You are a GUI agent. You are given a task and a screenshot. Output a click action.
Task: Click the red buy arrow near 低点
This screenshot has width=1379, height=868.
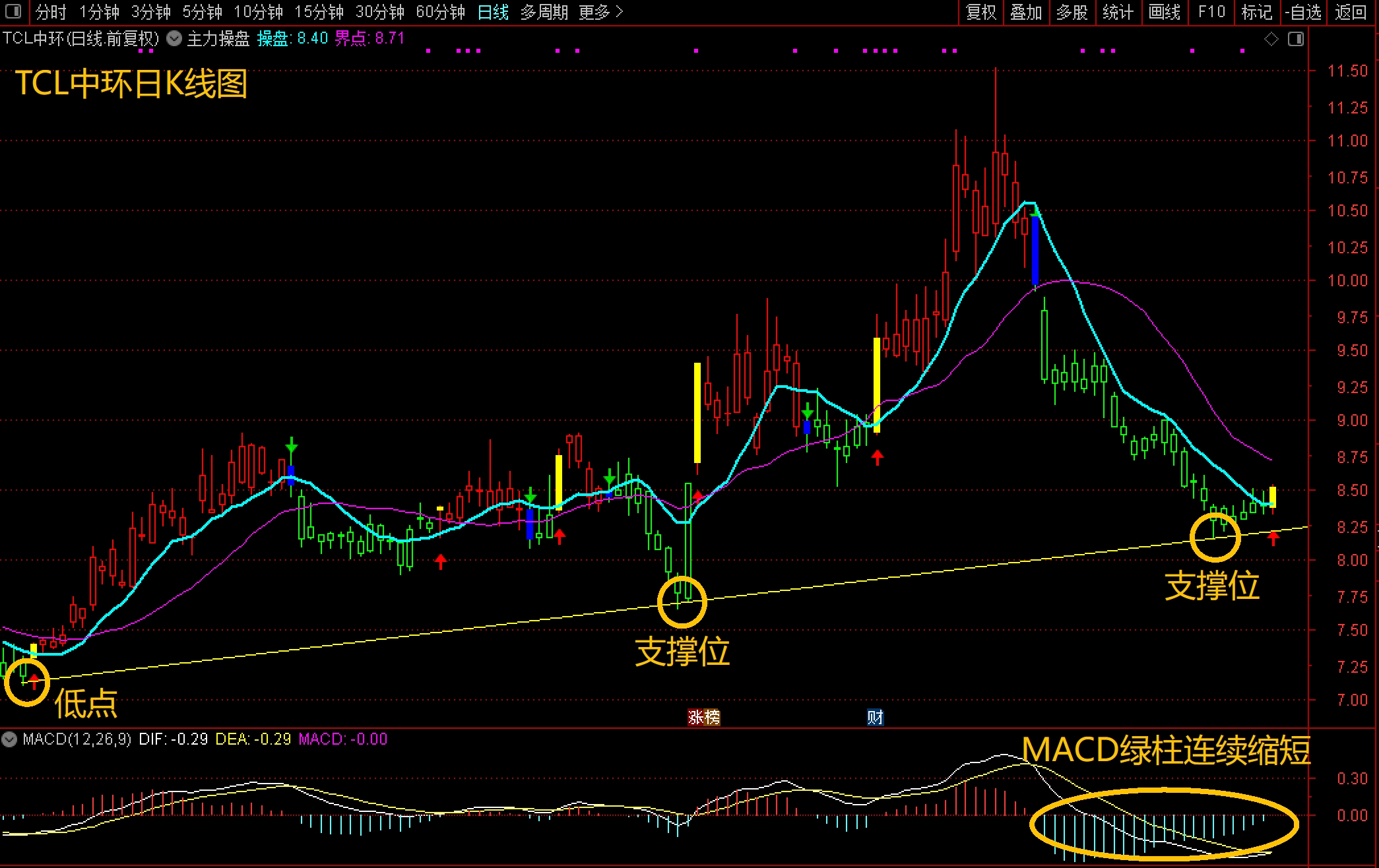pos(35,681)
